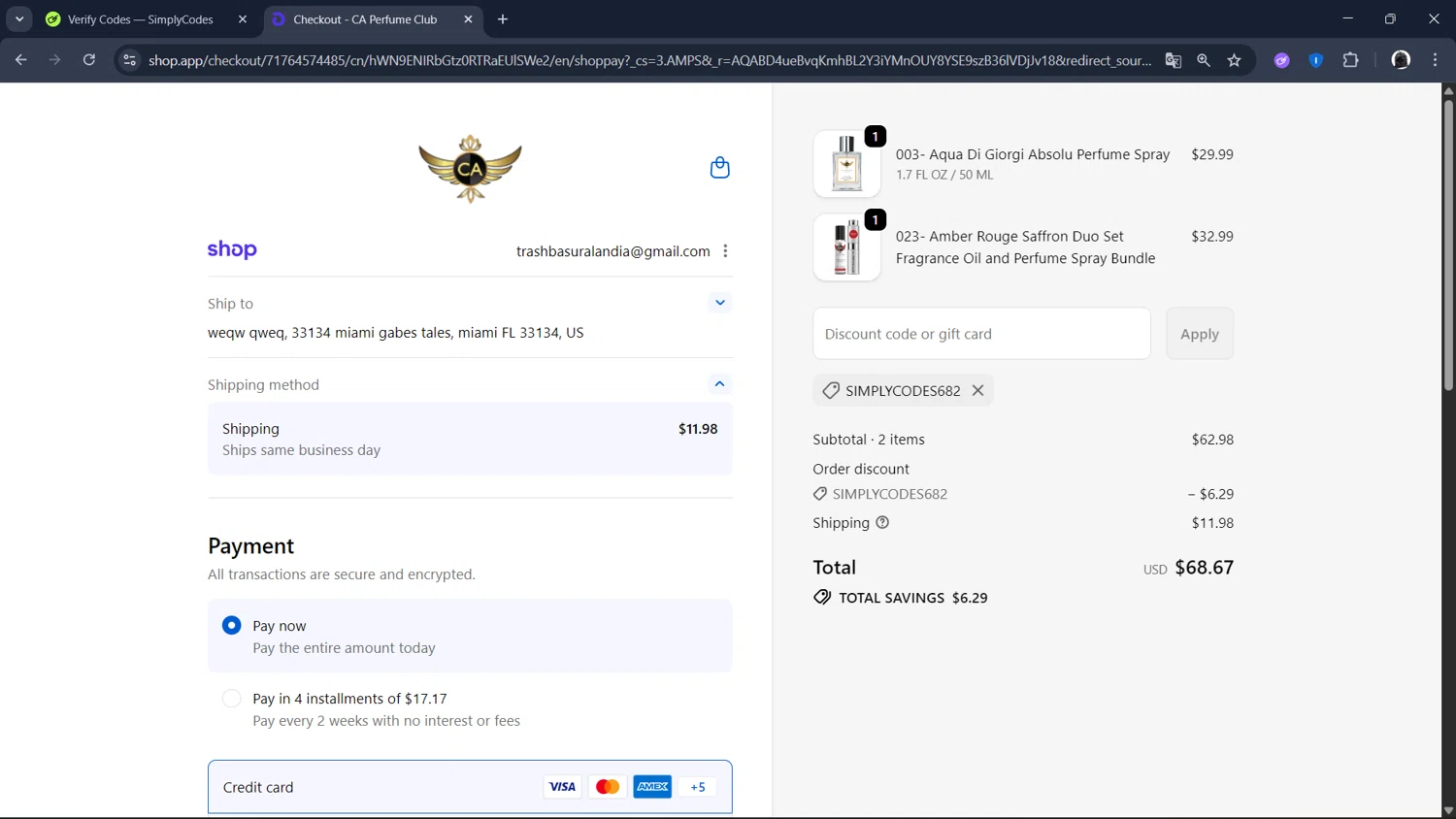Show the +5 more payment methods badge
Screen dimensions: 1456x819
698,787
